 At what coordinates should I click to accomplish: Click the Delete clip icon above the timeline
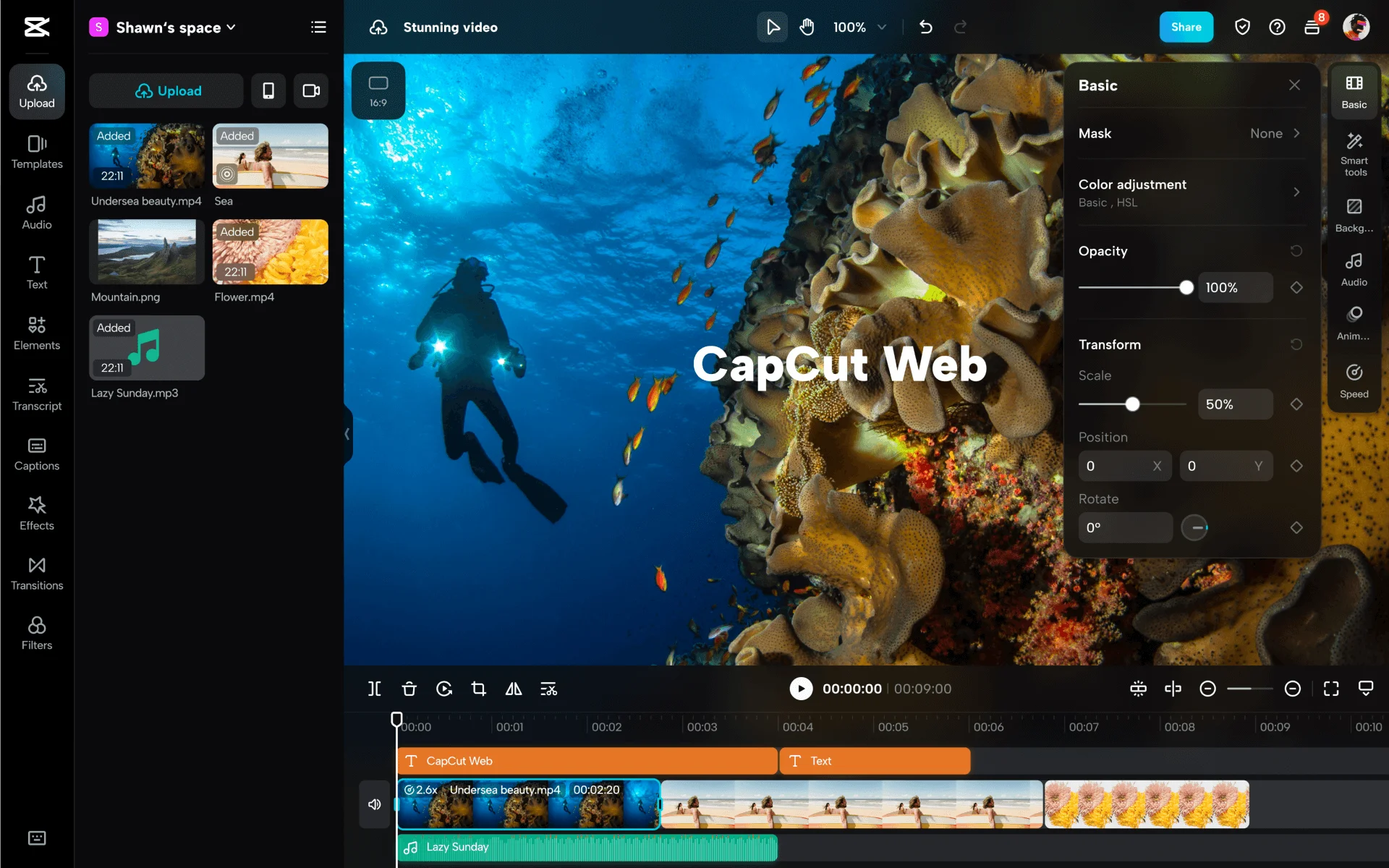pyautogui.click(x=409, y=689)
